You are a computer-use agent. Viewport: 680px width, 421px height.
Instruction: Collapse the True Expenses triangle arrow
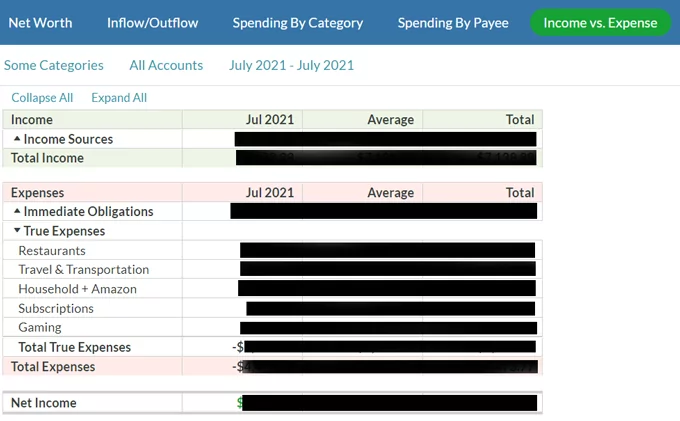tap(17, 230)
